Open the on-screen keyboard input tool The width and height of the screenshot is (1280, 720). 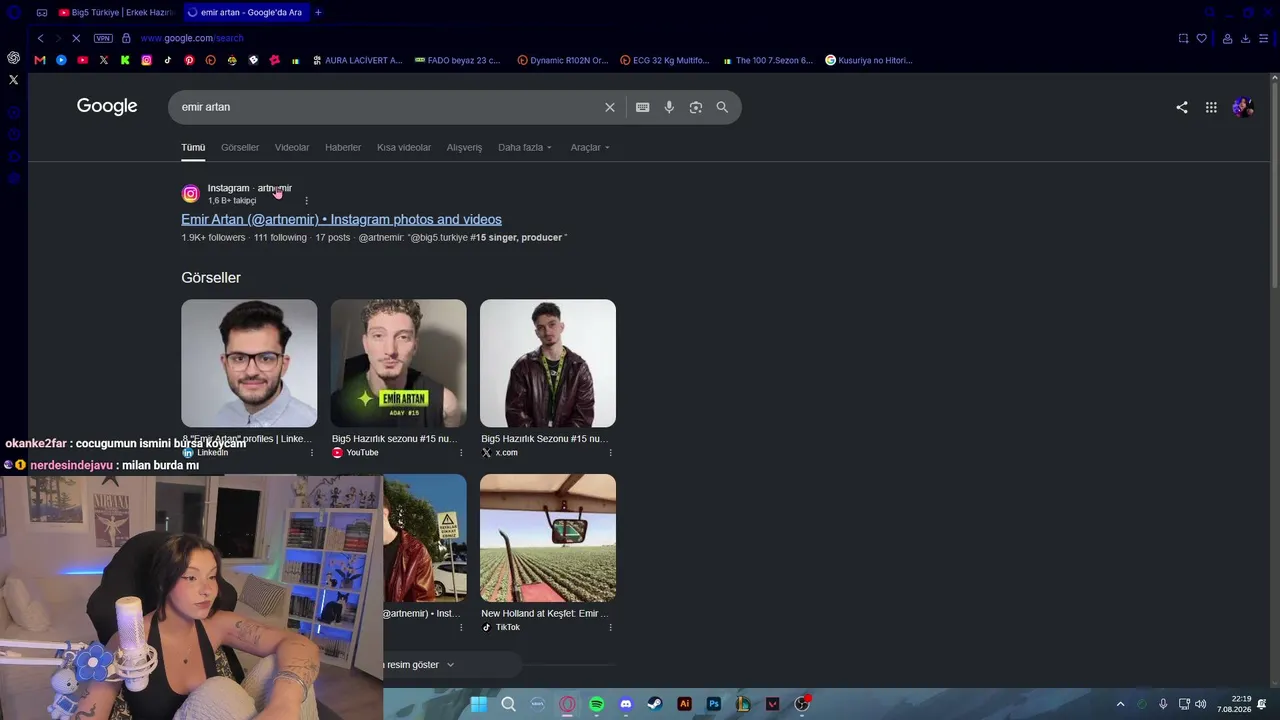point(643,107)
